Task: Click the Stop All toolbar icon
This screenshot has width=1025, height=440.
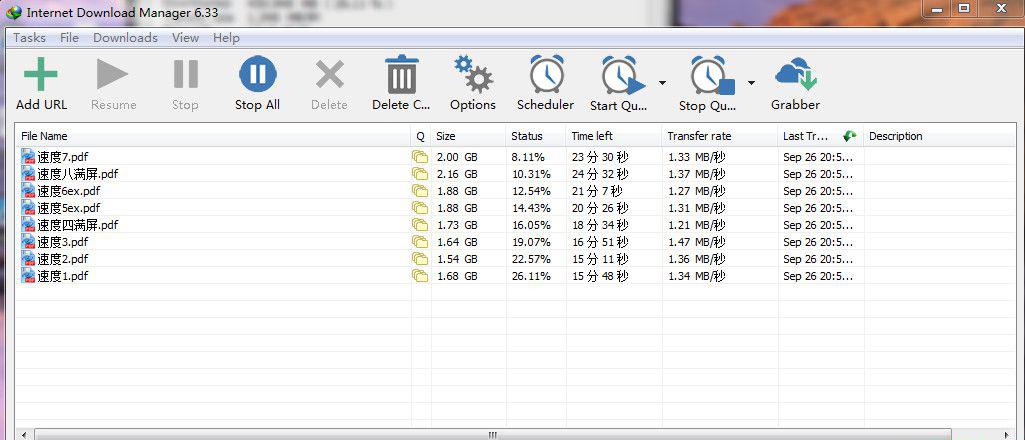Action: click(258, 74)
